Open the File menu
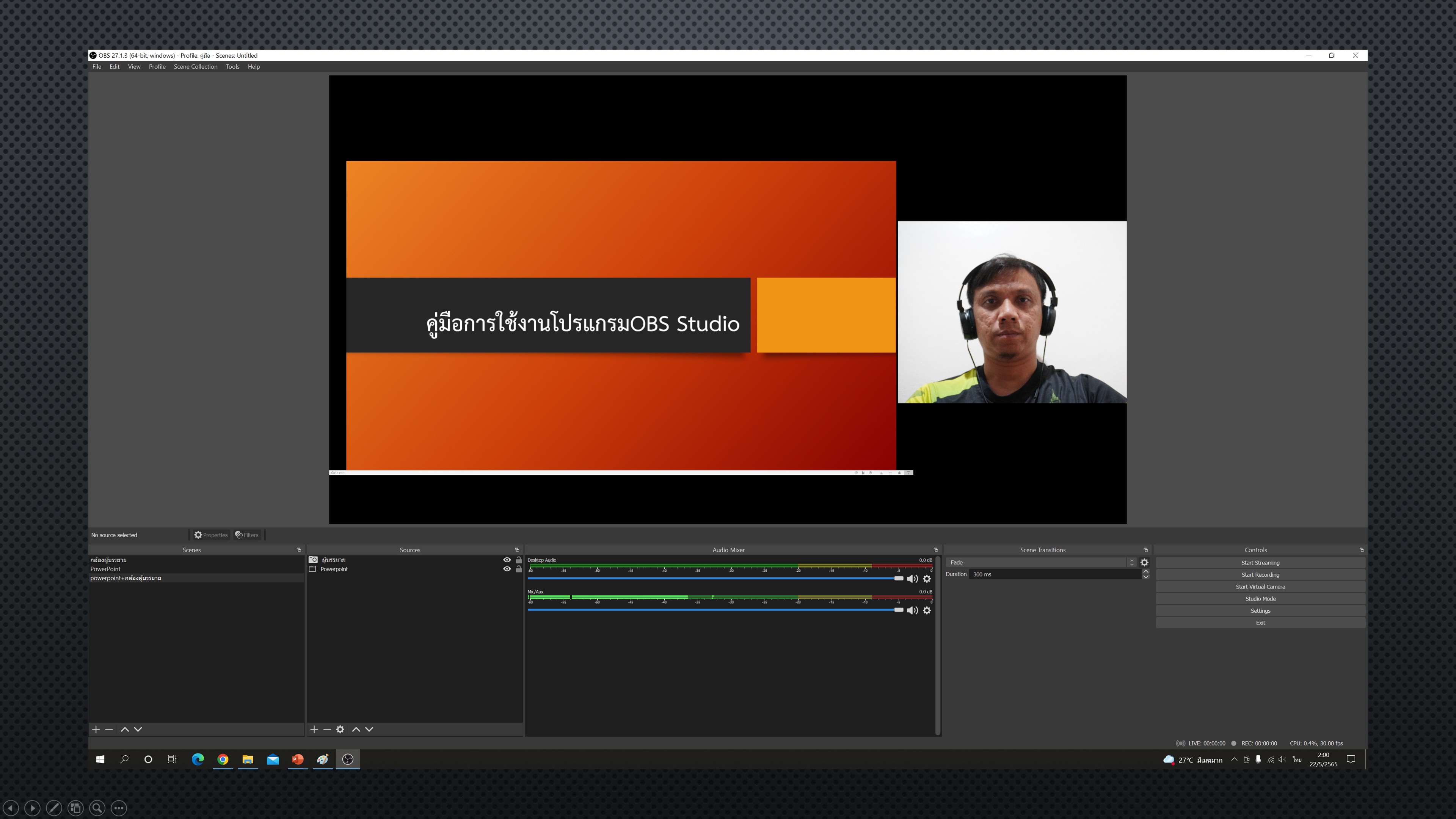Viewport: 1456px width, 819px height. pos(97,67)
